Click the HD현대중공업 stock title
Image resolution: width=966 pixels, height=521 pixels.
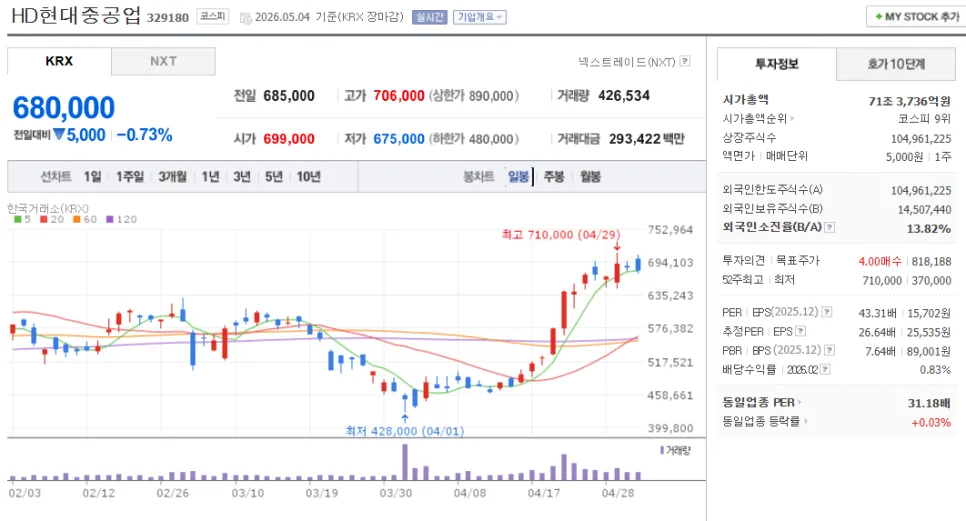[76, 15]
